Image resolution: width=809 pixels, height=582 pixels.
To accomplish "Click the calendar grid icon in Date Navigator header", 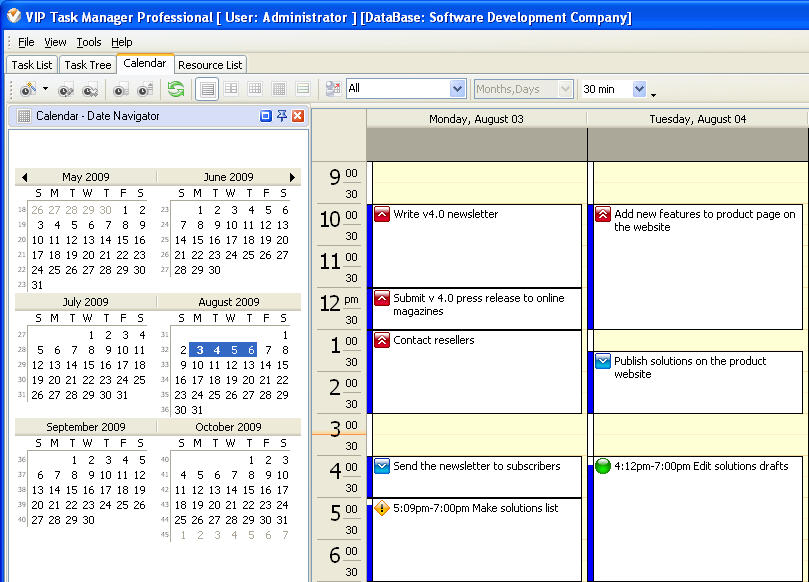I will point(24,116).
